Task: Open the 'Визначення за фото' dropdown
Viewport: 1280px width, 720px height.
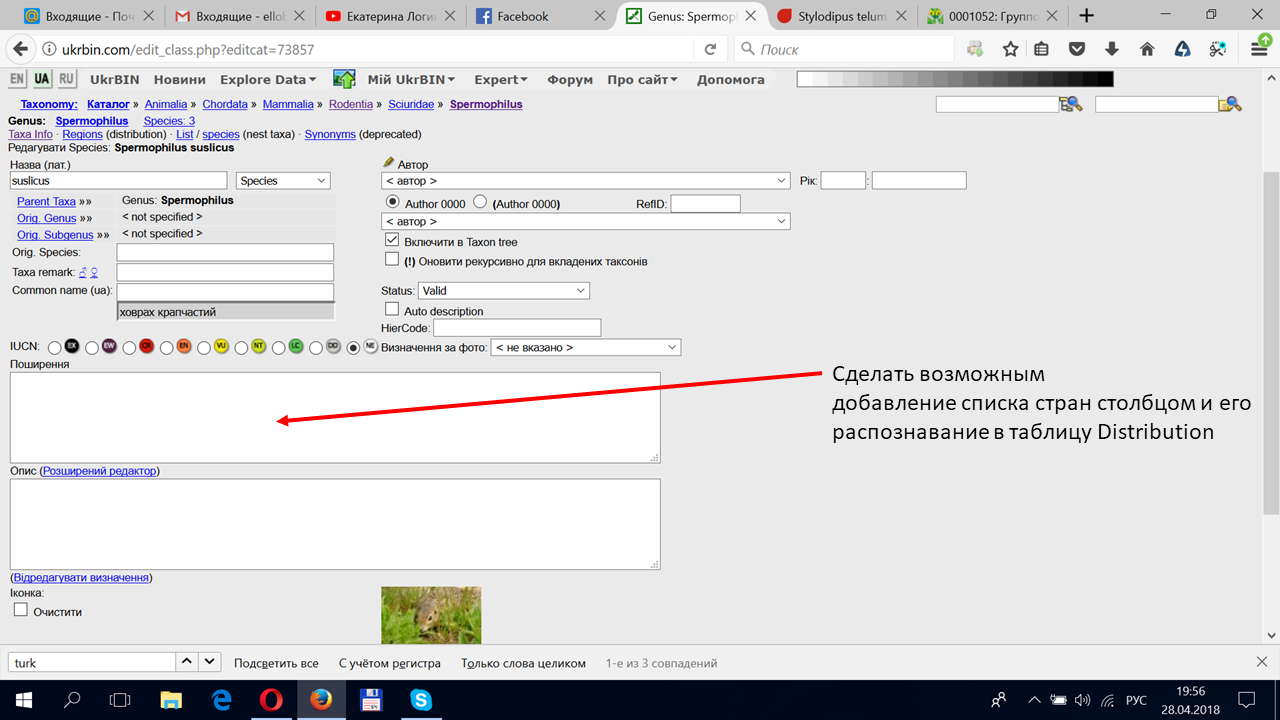Action: (x=585, y=347)
